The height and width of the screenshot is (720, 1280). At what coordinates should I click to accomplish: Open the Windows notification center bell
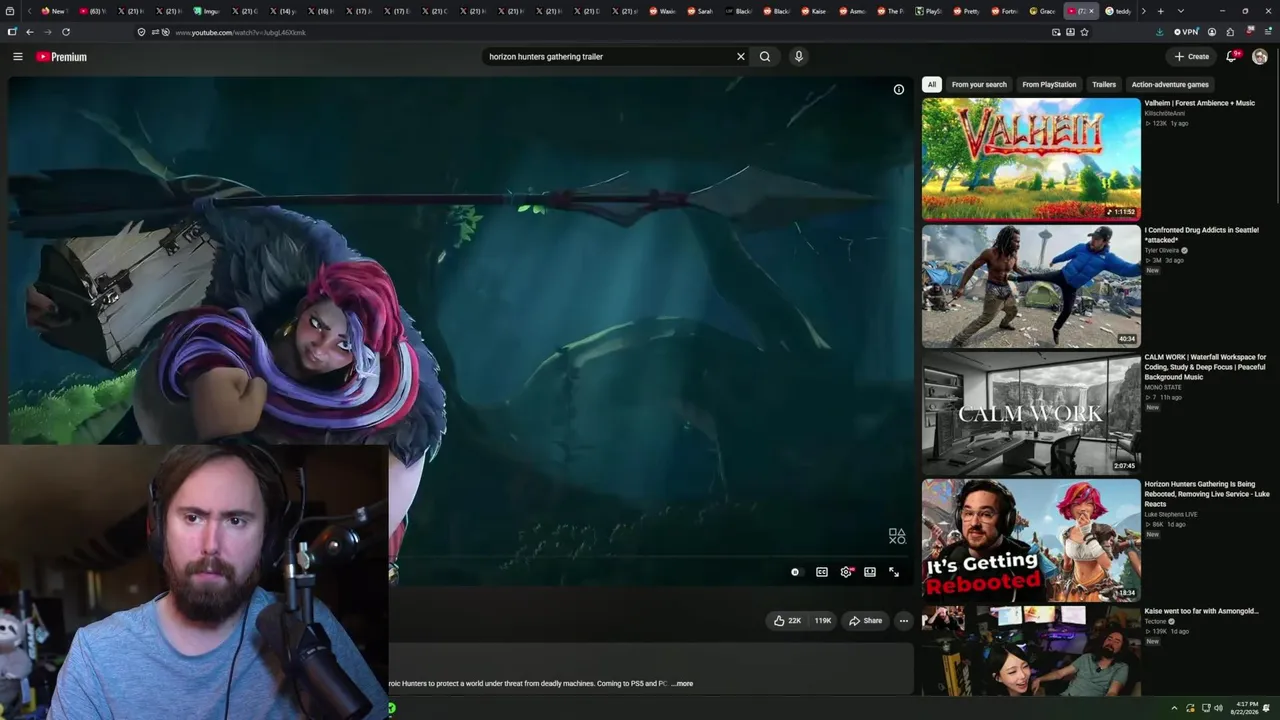[x=1267, y=708]
